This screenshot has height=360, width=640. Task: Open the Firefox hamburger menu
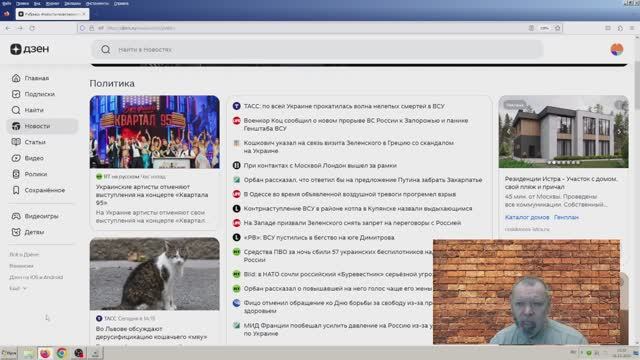(632, 28)
